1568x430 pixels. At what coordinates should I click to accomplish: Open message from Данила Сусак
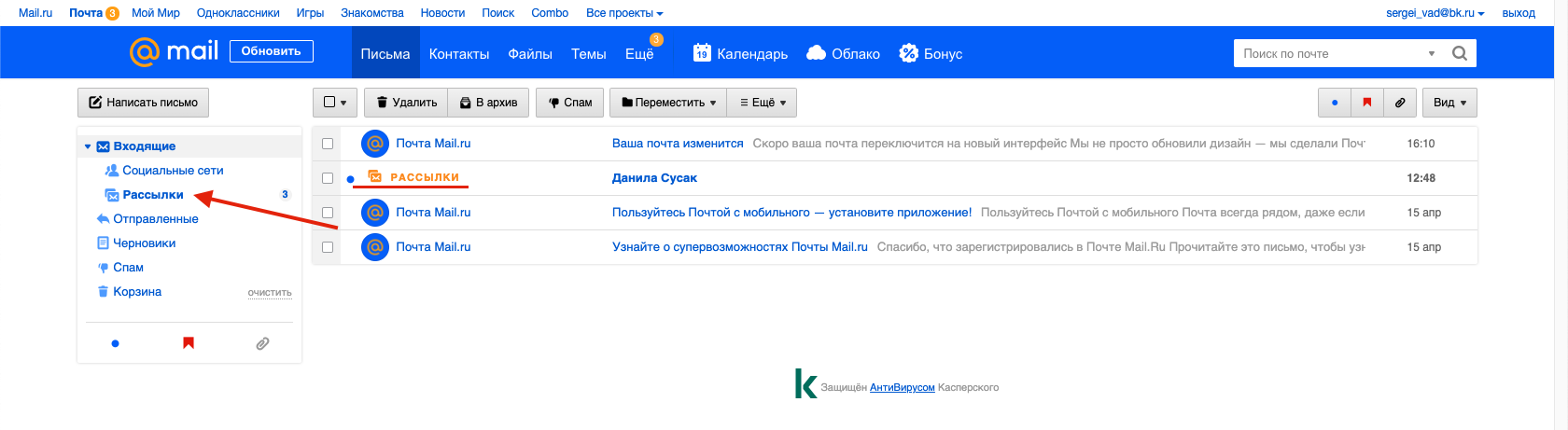coord(654,178)
